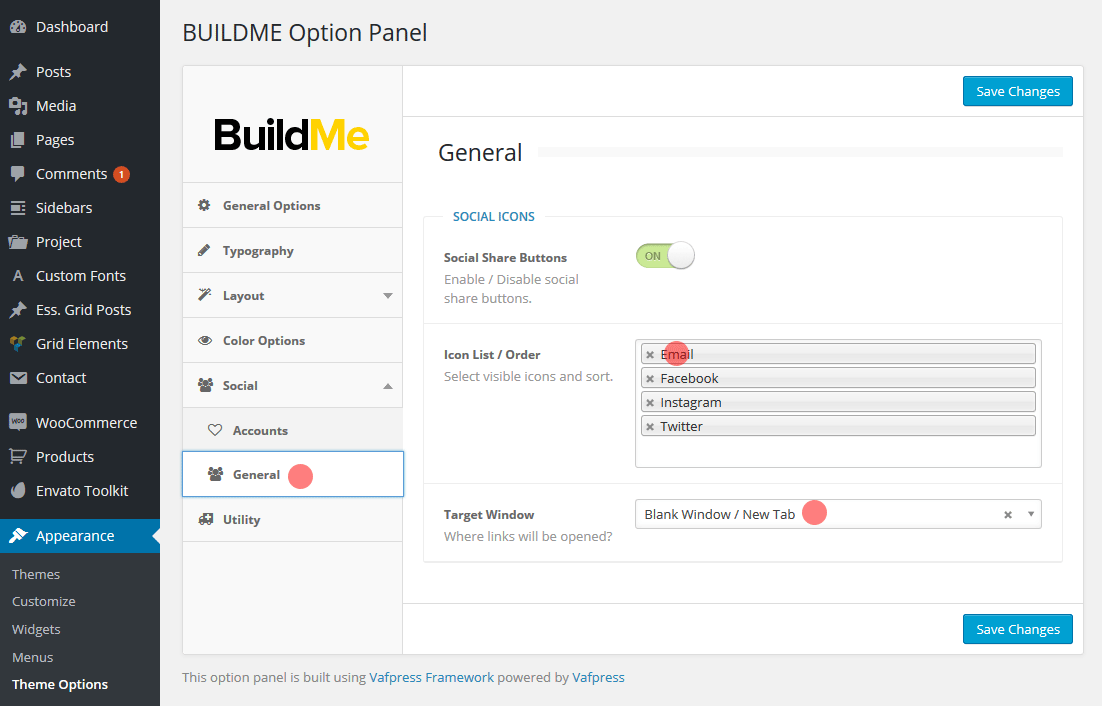
Task: Toggle Social Share Buttons switch off
Action: pos(665,256)
